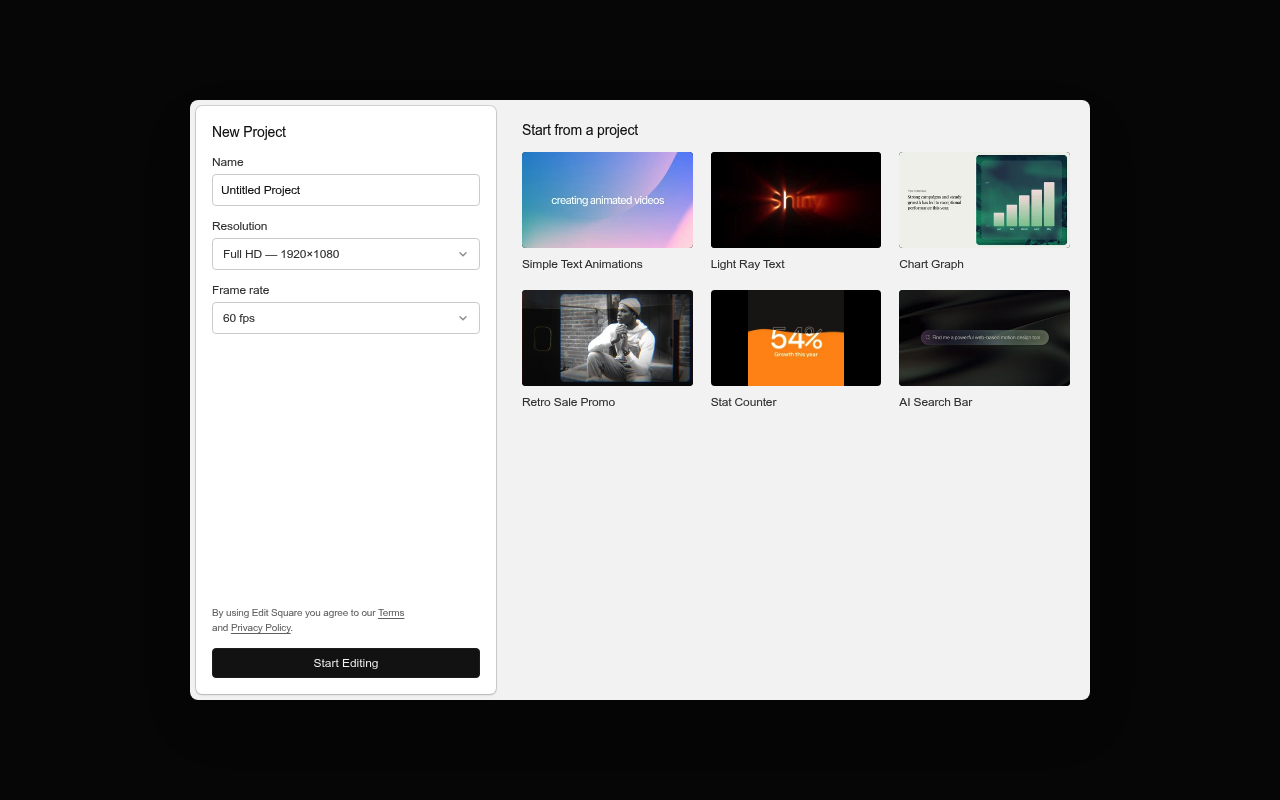Select the Stat Counter thumbnail
This screenshot has width=1280, height=800.
pos(796,338)
